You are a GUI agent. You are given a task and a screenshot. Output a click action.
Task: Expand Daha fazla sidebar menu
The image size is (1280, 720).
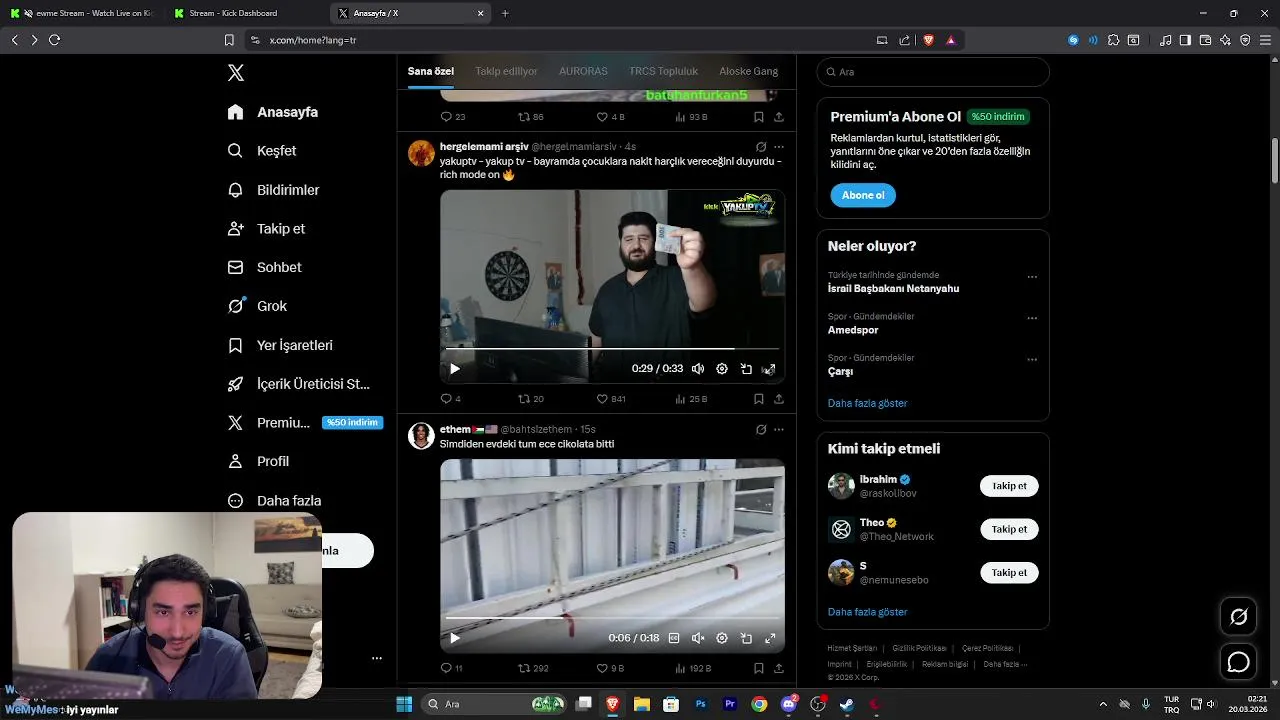(x=274, y=500)
